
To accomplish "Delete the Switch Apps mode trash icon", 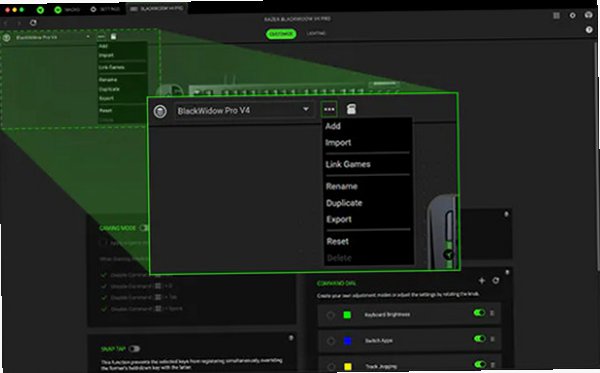I will [x=492, y=339].
